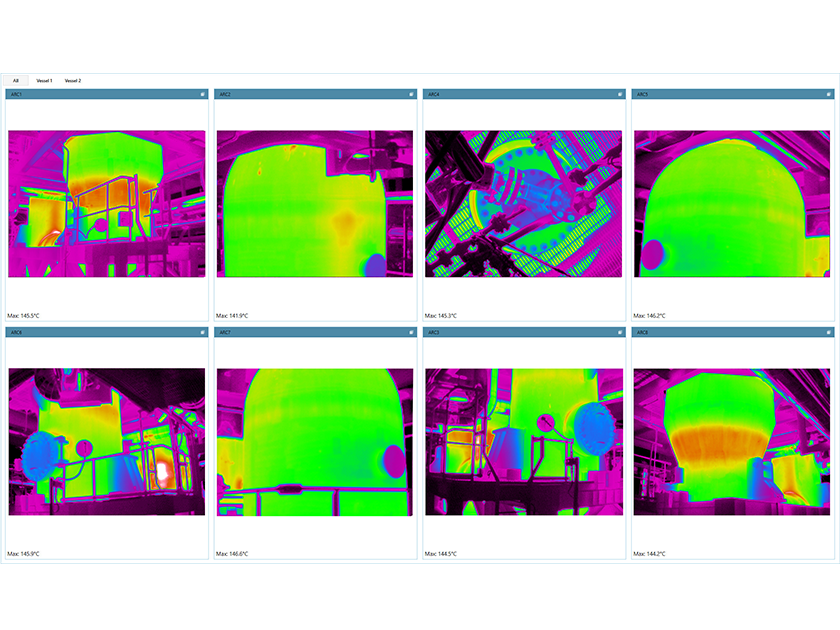Image resolution: width=840 pixels, height=630 pixels.
Task: Click the popout icon on the ARC1 panel header
Action: [202, 92]
